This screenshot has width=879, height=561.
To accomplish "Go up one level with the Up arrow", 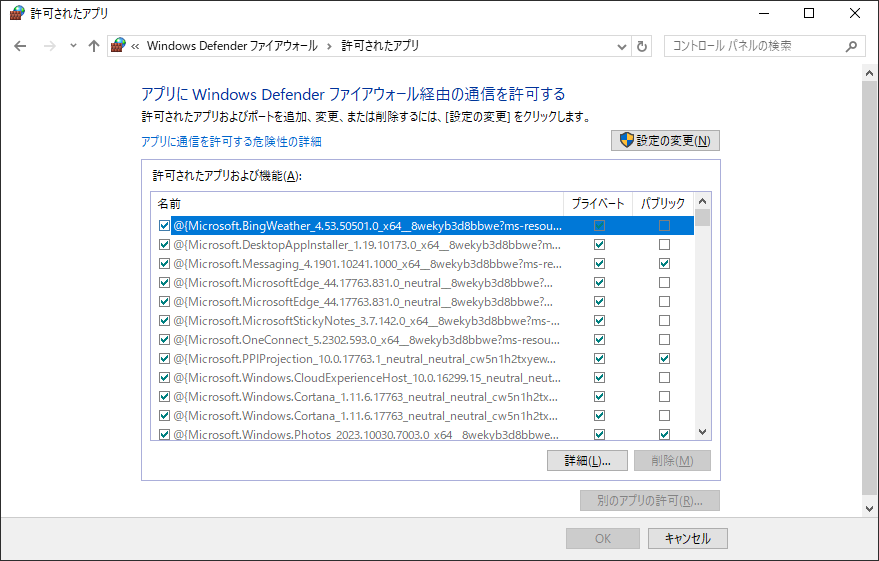I will pos(94,46).
